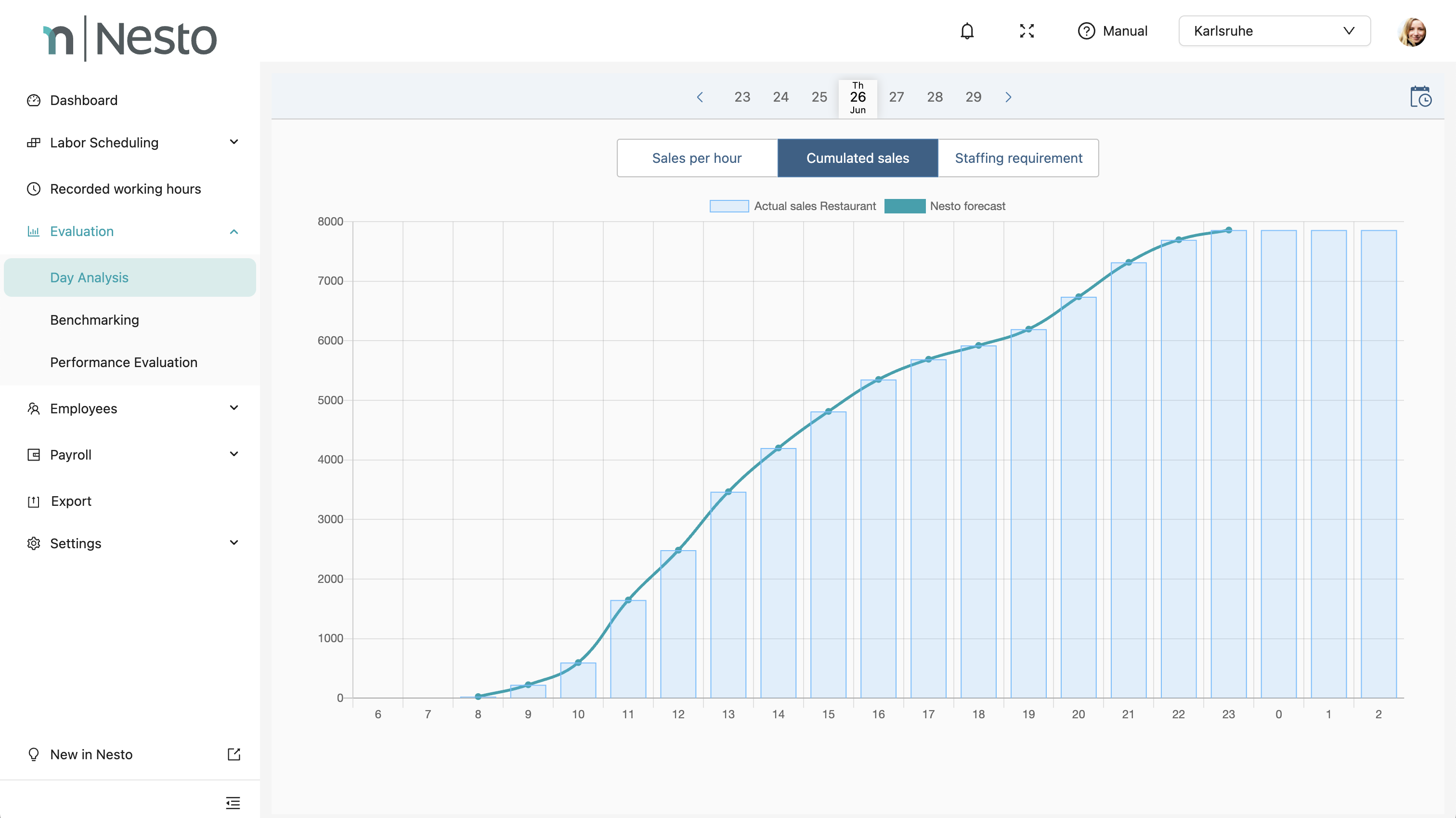Select date 27 in date strip
The width and height of the screenshot is (1456, 818).
point(896,97)
